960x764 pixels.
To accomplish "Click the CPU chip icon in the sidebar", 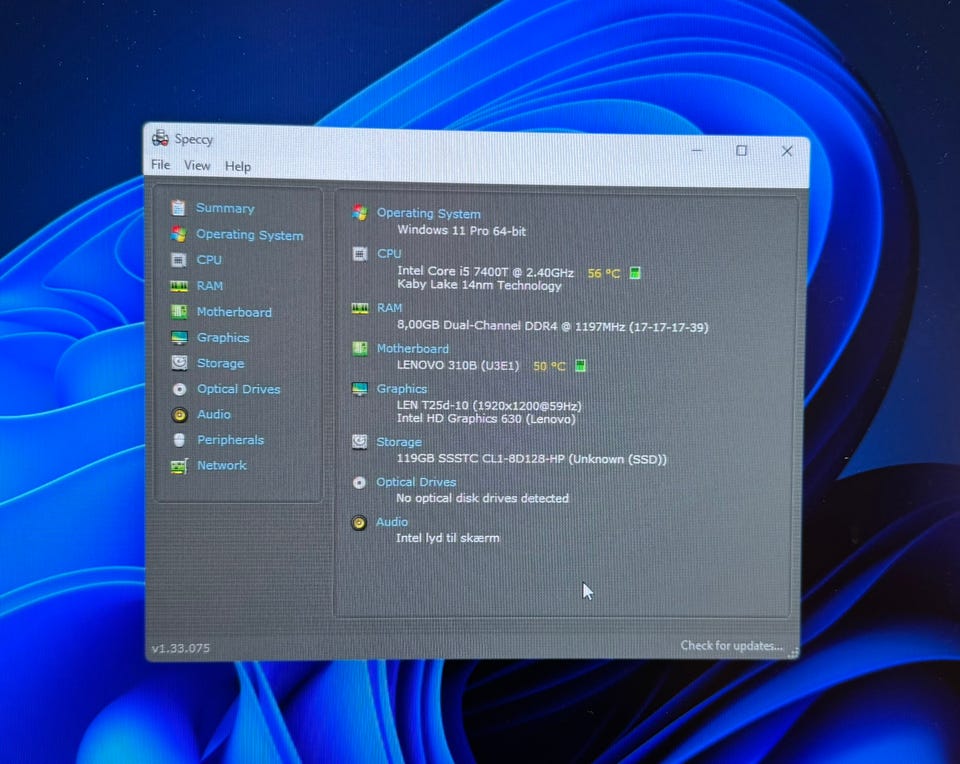I will (x=178, y=260).
